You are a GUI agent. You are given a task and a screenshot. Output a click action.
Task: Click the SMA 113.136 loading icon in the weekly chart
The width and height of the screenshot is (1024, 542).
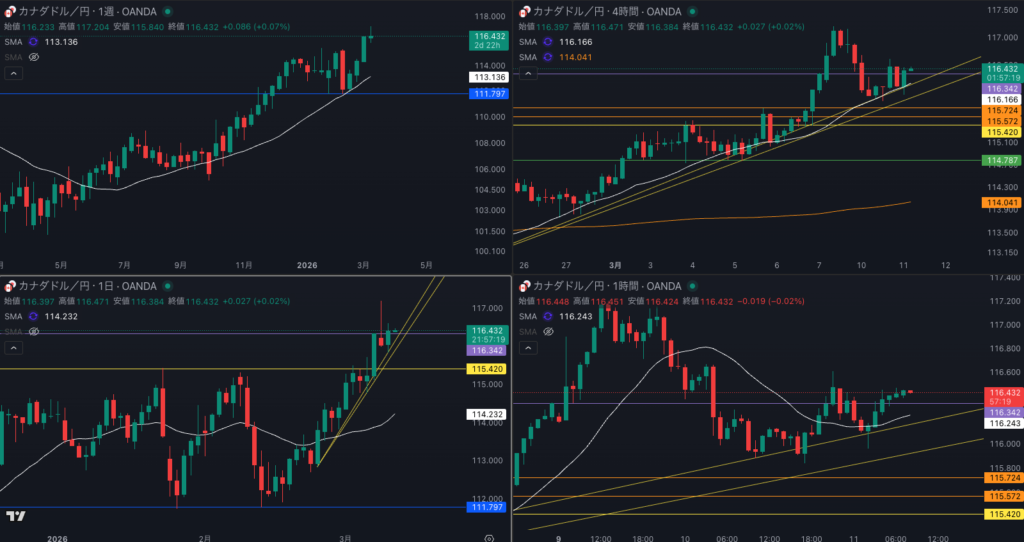coord(33,42)
